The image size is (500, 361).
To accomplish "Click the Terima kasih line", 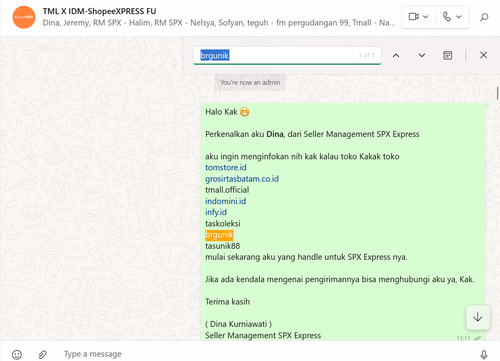I will pos(227,302).
